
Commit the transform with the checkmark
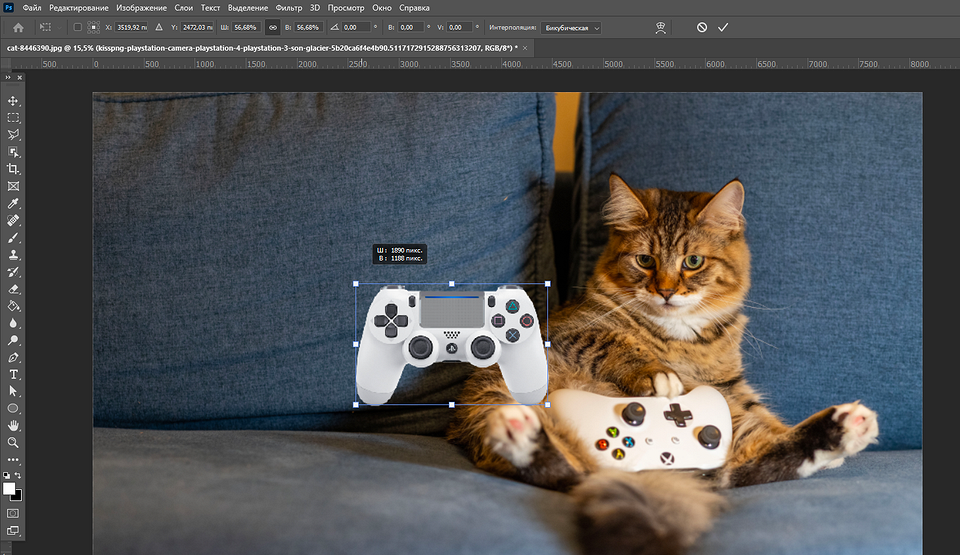723,27
